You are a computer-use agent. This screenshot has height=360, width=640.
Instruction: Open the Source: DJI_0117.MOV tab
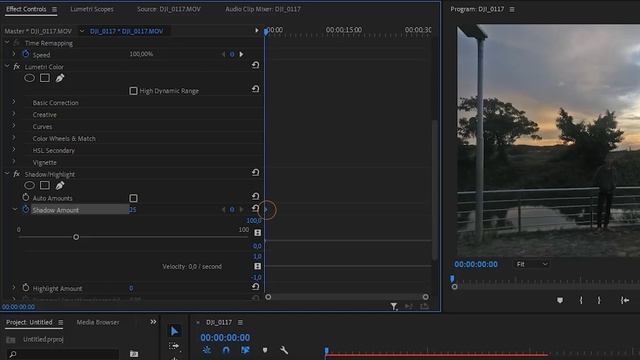(x=169, y=9)
